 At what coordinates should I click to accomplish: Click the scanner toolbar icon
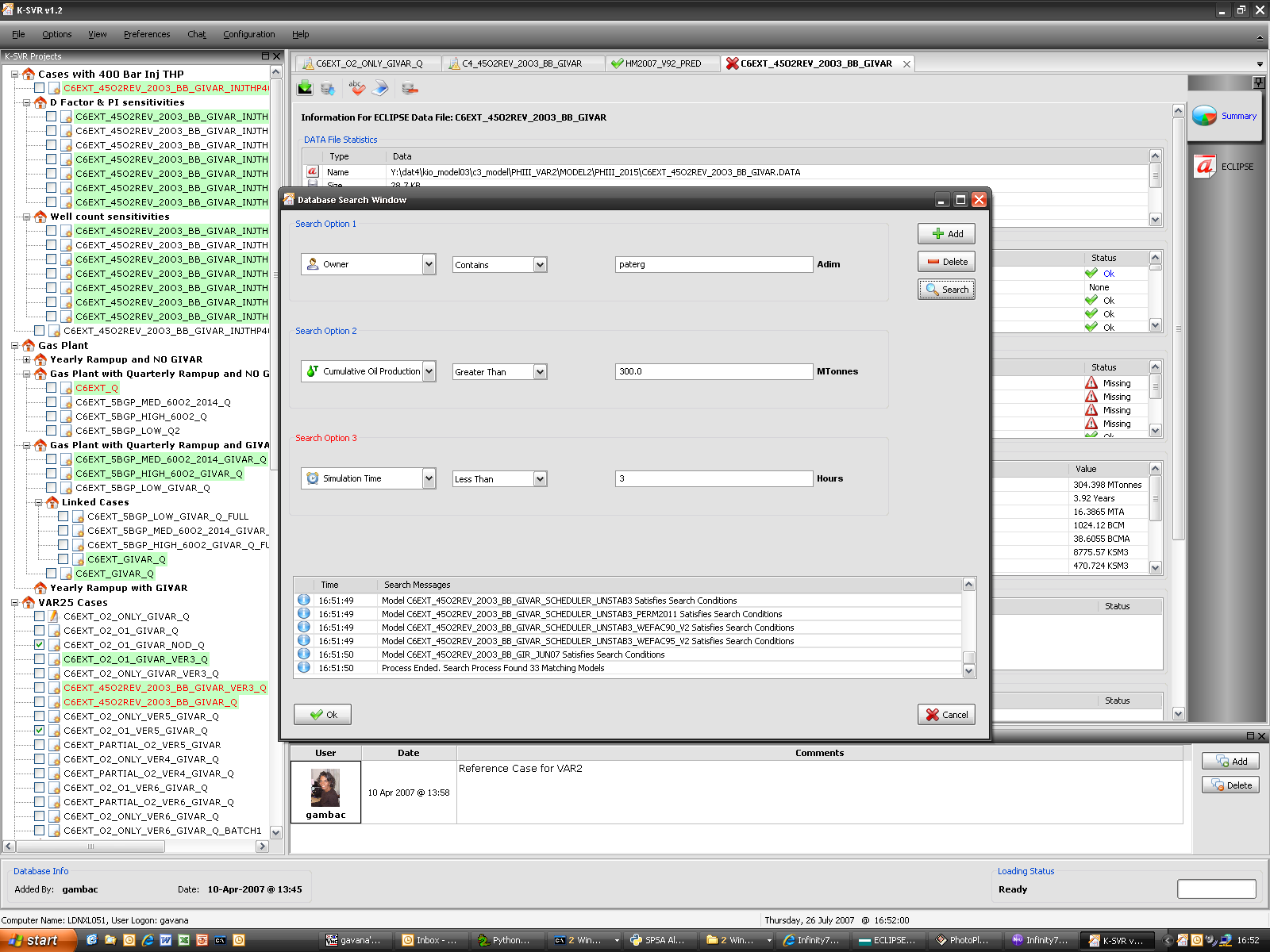coord(381,89)
